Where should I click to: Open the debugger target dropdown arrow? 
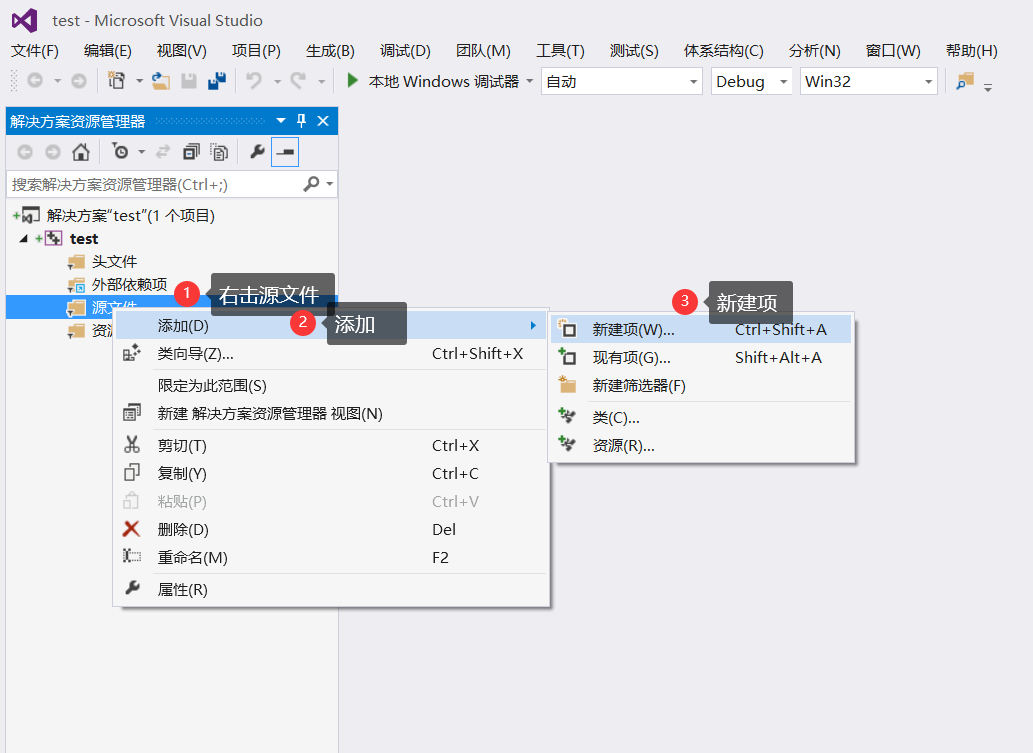click(529, 81)
